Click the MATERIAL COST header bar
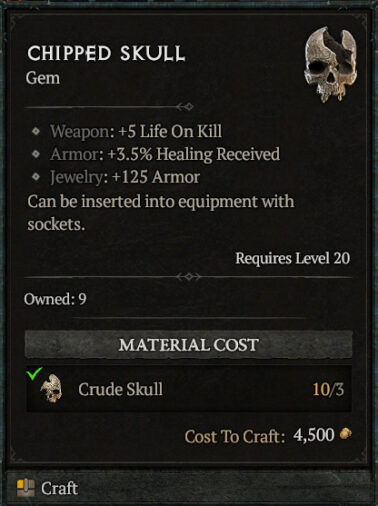 (x=189, y=345)
